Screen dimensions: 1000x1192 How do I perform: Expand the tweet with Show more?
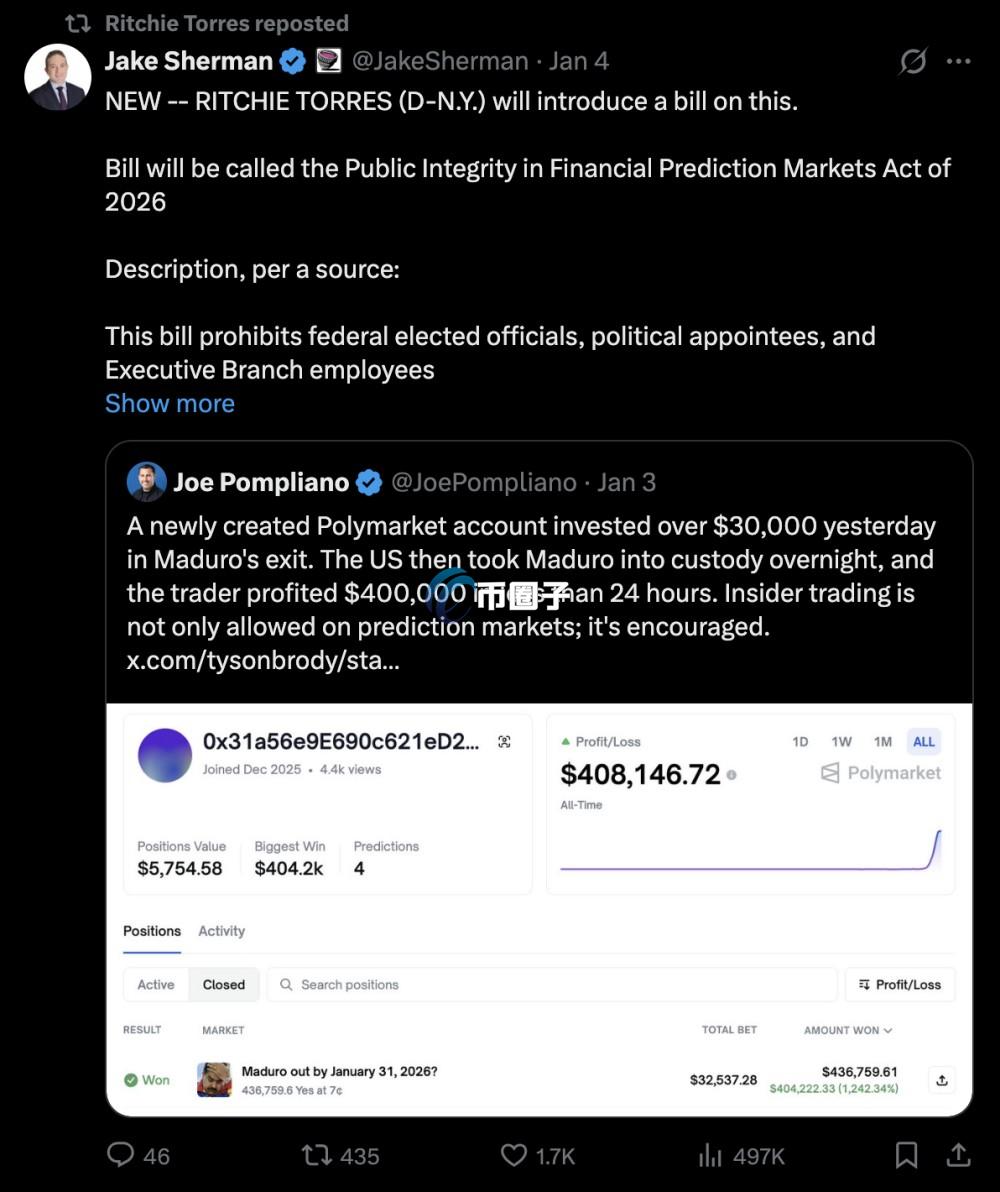point(170,403)
